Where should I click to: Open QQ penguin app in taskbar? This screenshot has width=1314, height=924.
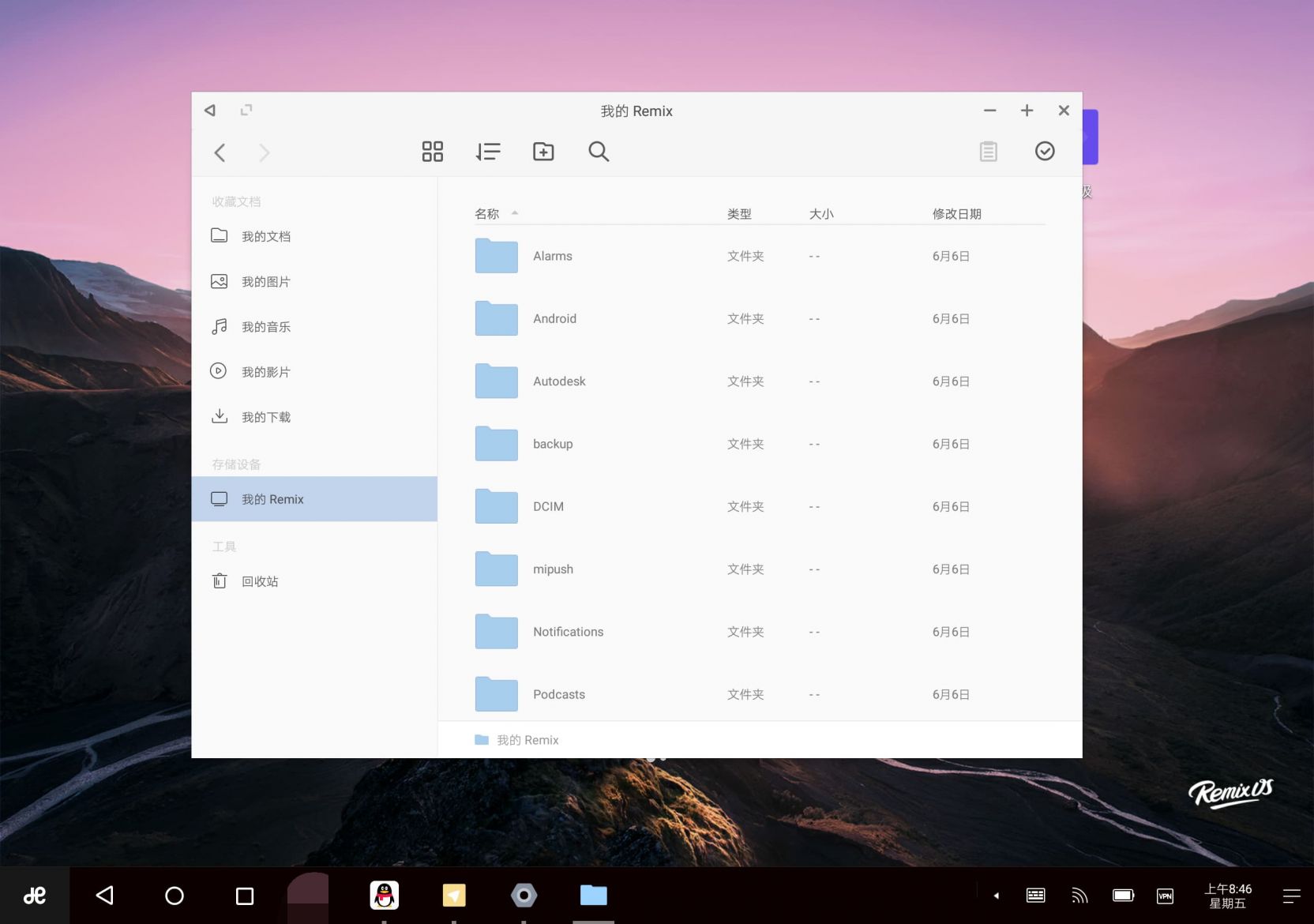[385, 895]
